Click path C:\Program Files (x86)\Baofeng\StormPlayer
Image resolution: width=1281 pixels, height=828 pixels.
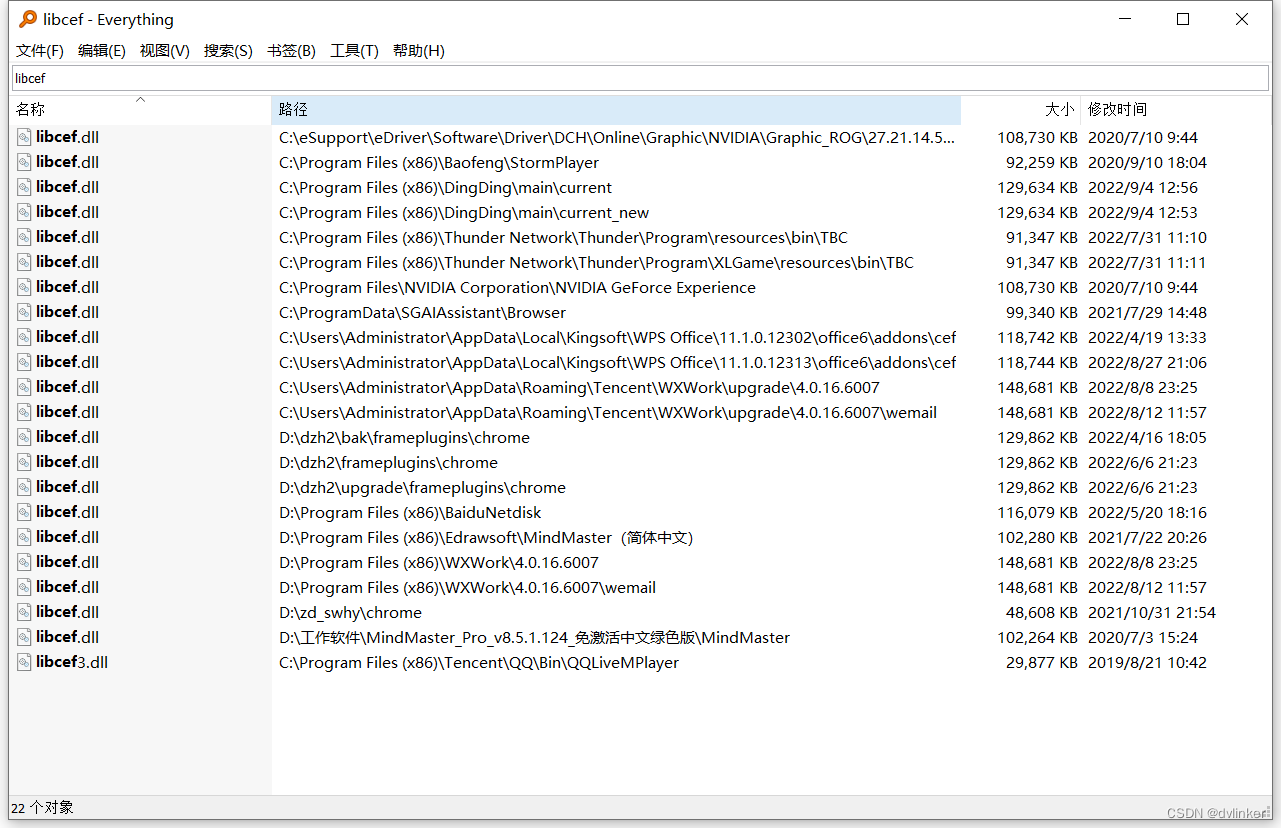439,162
